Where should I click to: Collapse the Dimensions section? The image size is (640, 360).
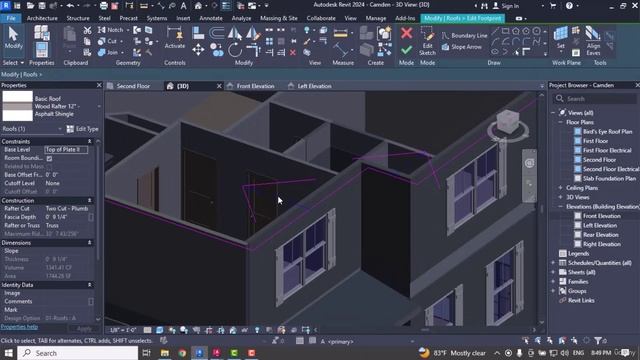(89, 242)
